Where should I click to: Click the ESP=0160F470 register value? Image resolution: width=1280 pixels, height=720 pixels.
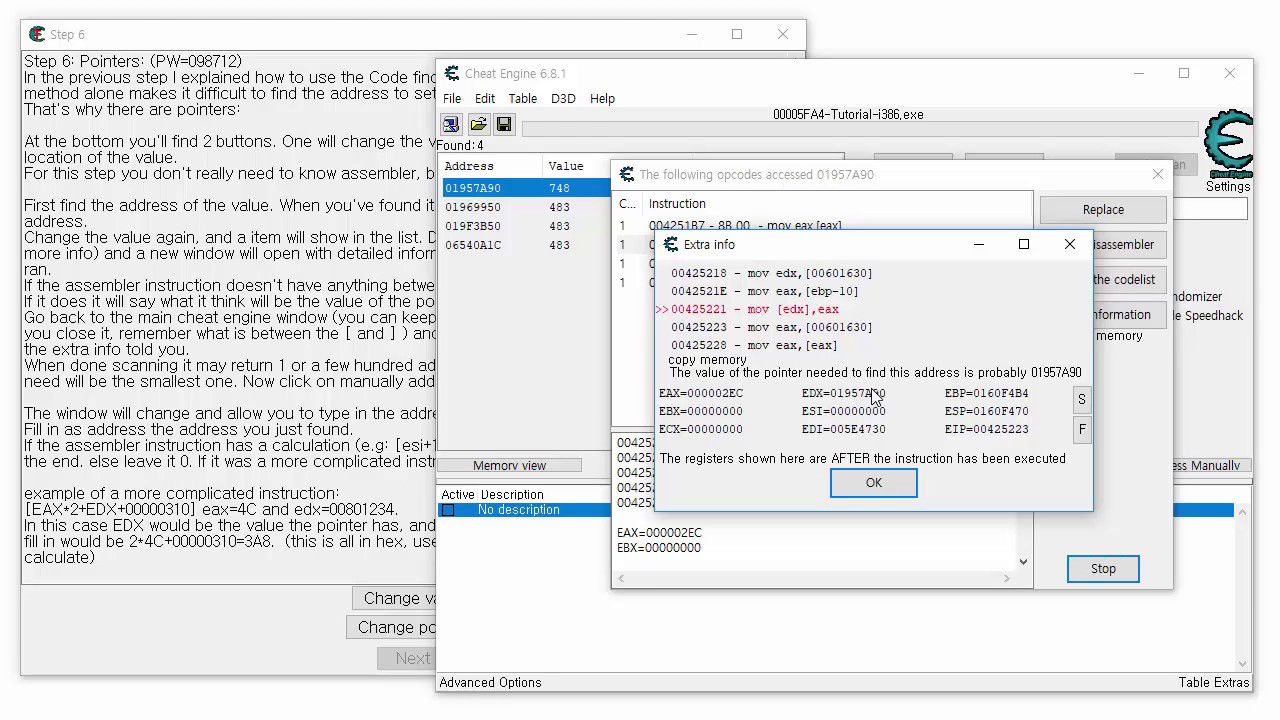[x=987, y=411]
